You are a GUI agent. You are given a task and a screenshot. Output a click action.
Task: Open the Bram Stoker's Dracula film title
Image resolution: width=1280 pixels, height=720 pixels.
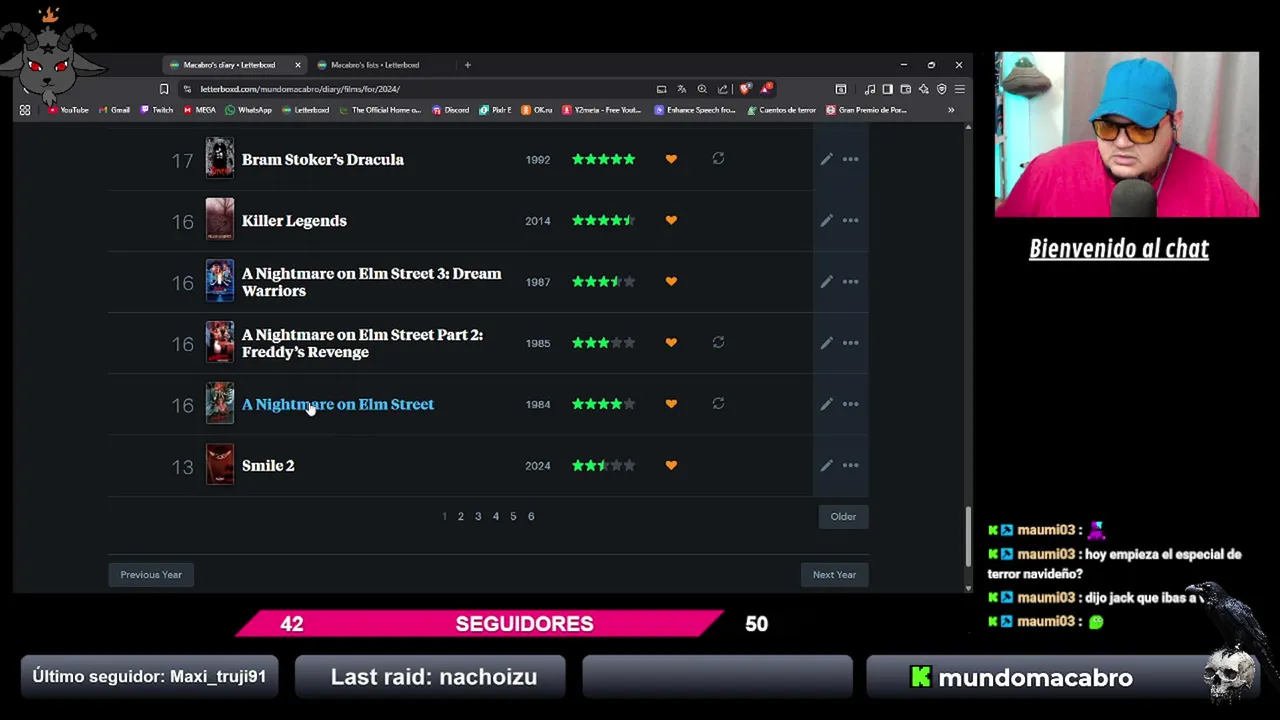323,159
